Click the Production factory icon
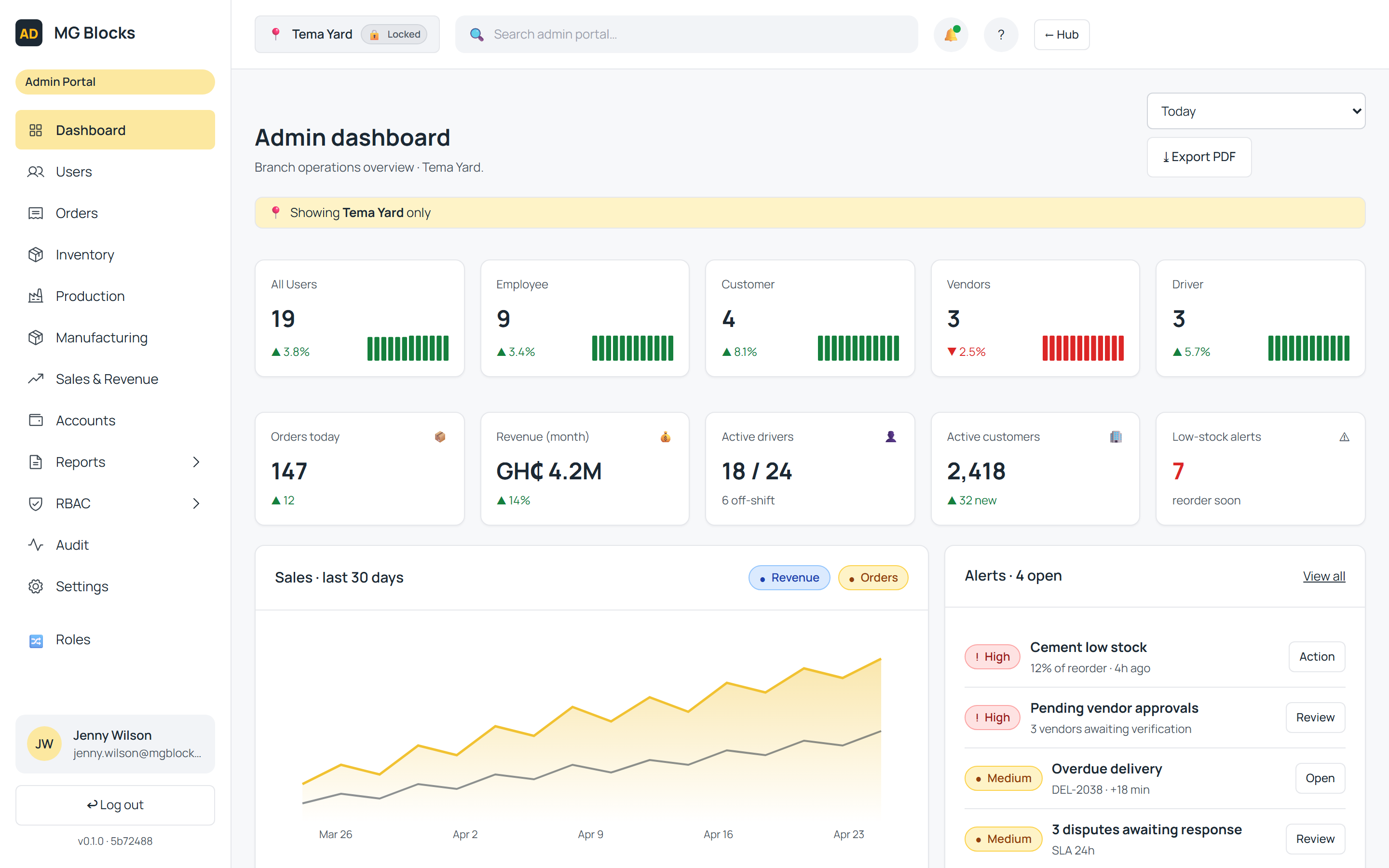This screenshot has width=1389, height=868. (36, 296)
